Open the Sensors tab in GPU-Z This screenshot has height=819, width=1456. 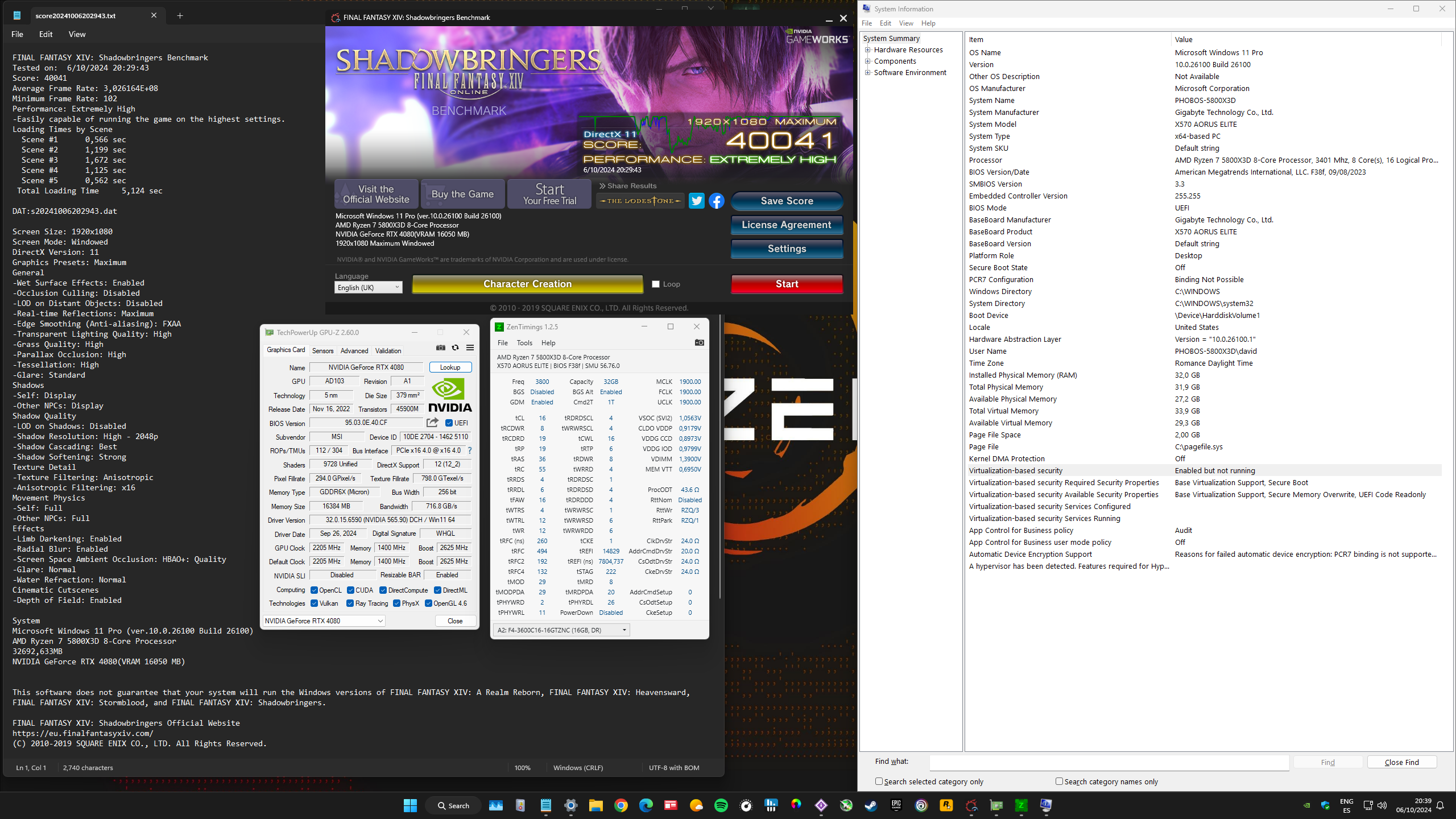coord(322,351)
